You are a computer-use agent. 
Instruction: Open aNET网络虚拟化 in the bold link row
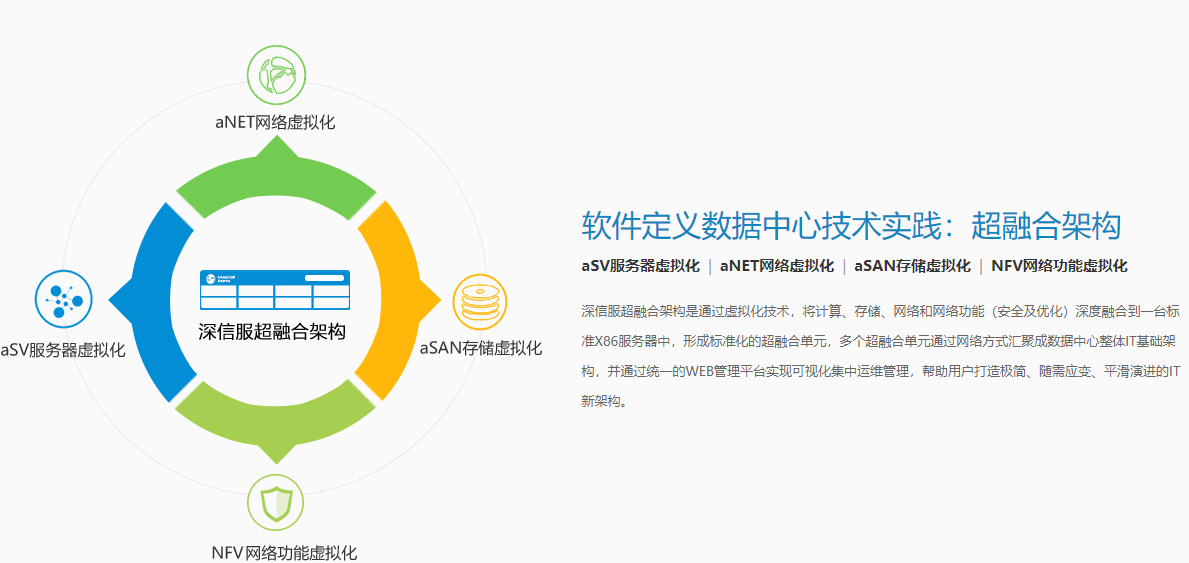click(x=777, y=266)
